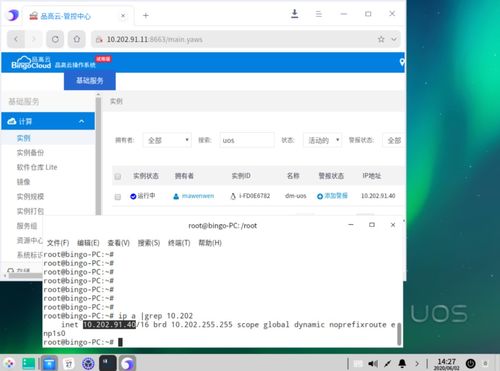Tick the select-all checkbox in table header

[x=118, y=176]
